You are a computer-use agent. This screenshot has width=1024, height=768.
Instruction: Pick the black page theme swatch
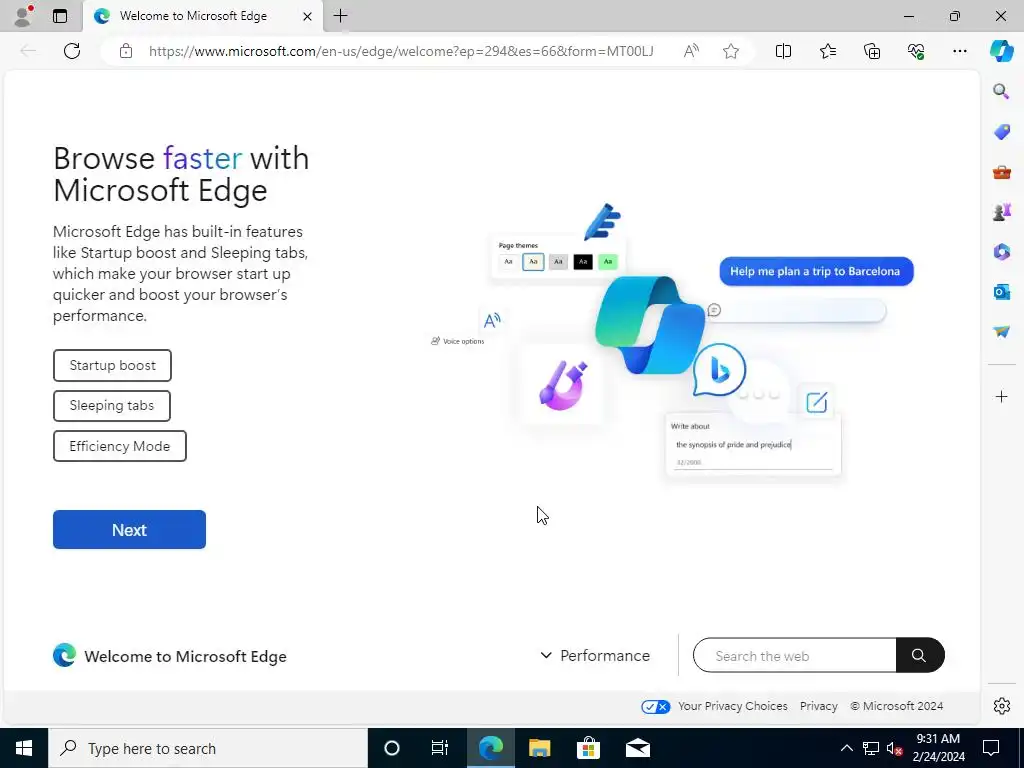pyautogui.click(x=583, y=262)
